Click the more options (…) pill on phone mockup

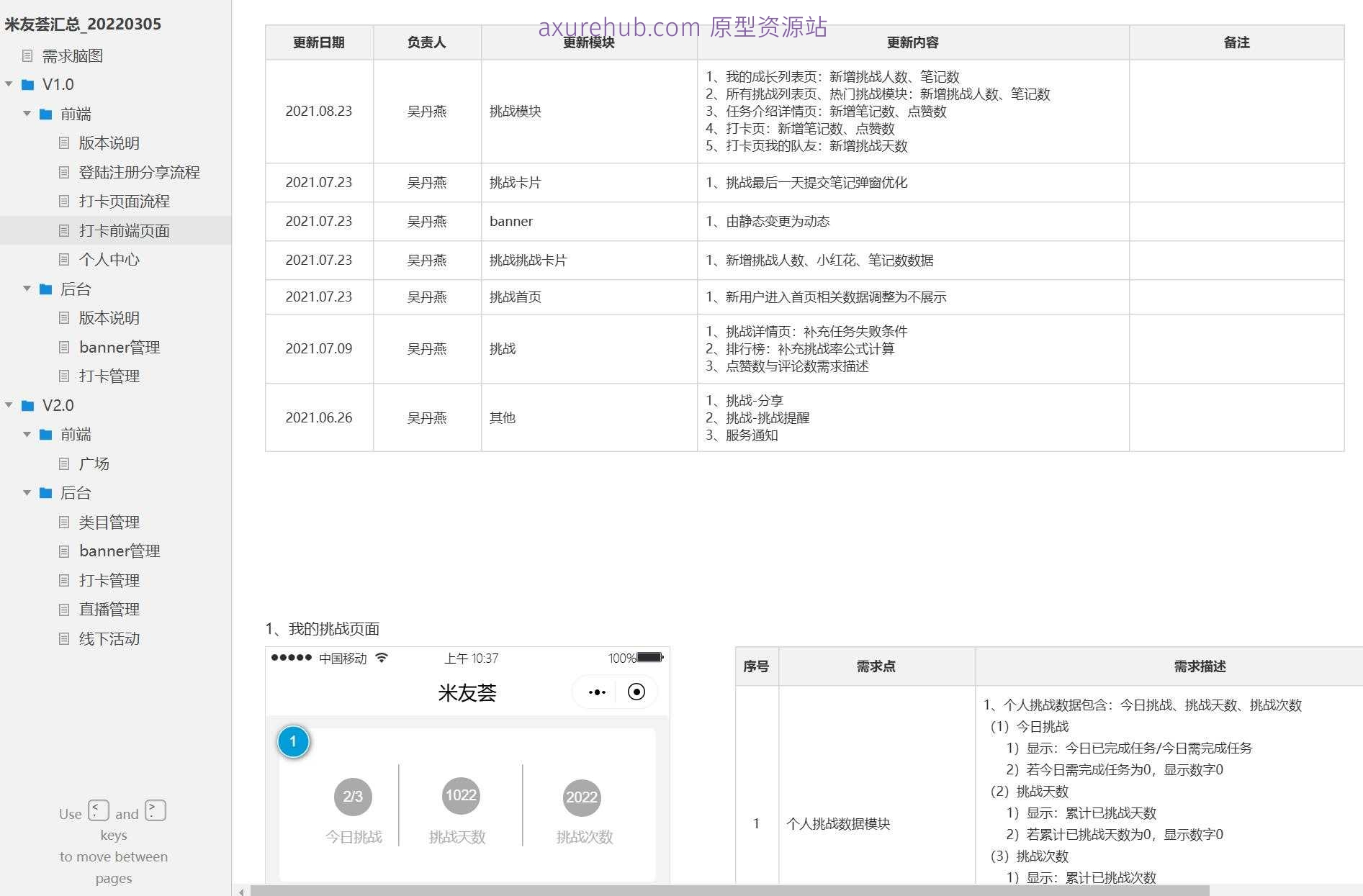coord(596,692)
